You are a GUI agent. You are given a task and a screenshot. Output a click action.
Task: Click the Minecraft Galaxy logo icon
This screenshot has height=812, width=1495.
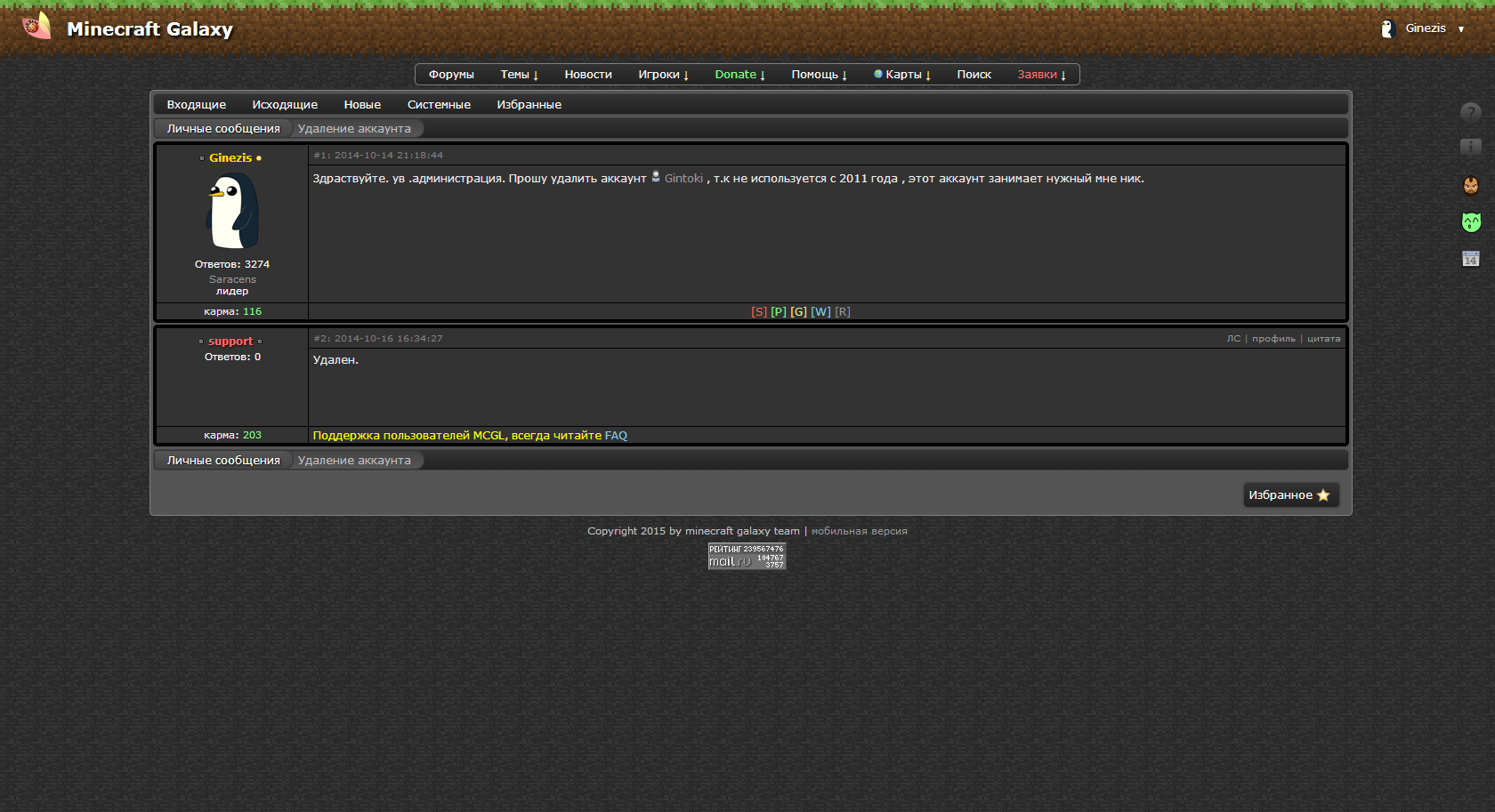pos(36,27)
